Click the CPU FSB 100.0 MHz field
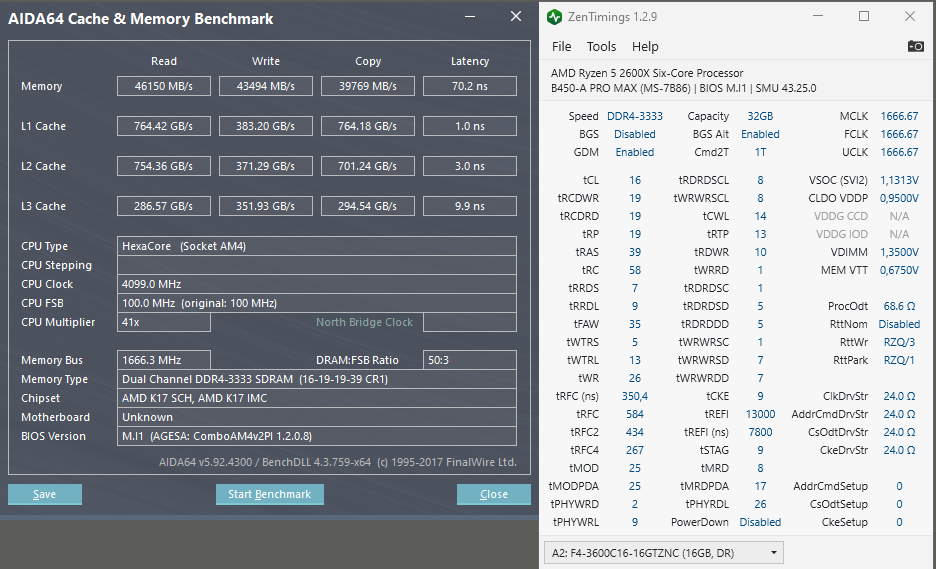Image resolution: width=936 pixels, height=569 pixels. pyautogui.click(x=316, y=303)
